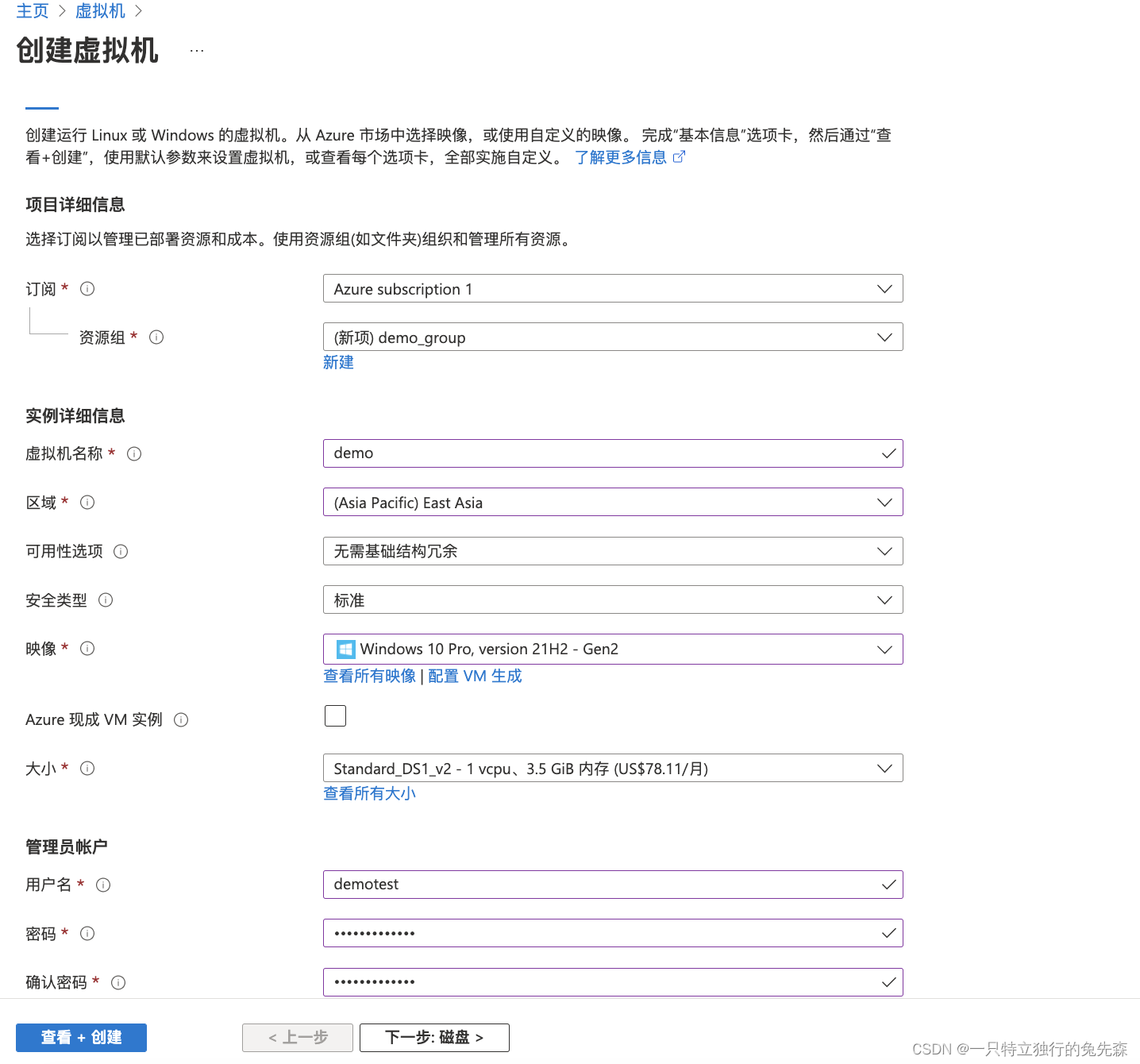The height and width of the screenshot is (1064, 1140).
Task: Expand the 大小 dropdown showing Standard_DS1_v2
Action: point(613,768)
